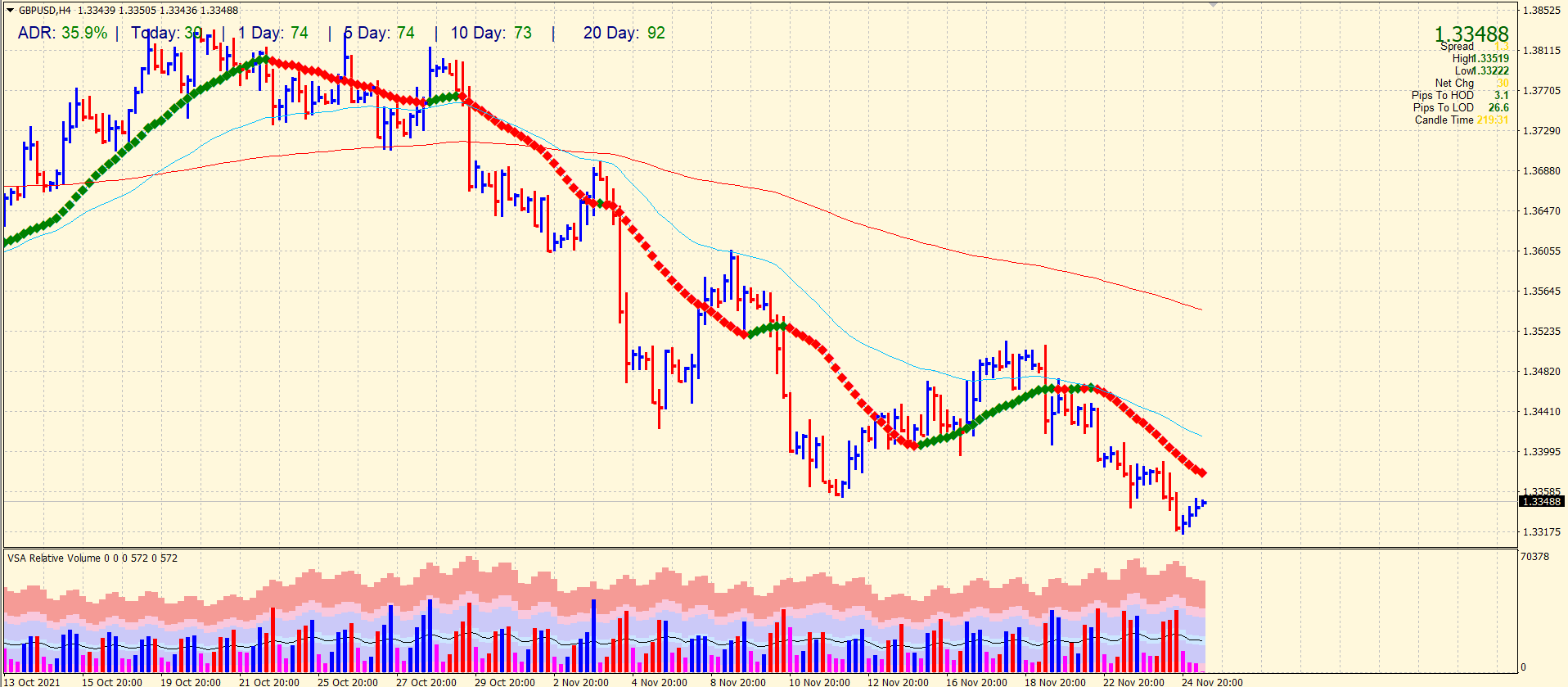Click the 1.34410 price axis label
1568x687 pixels.
[1541, 412]
